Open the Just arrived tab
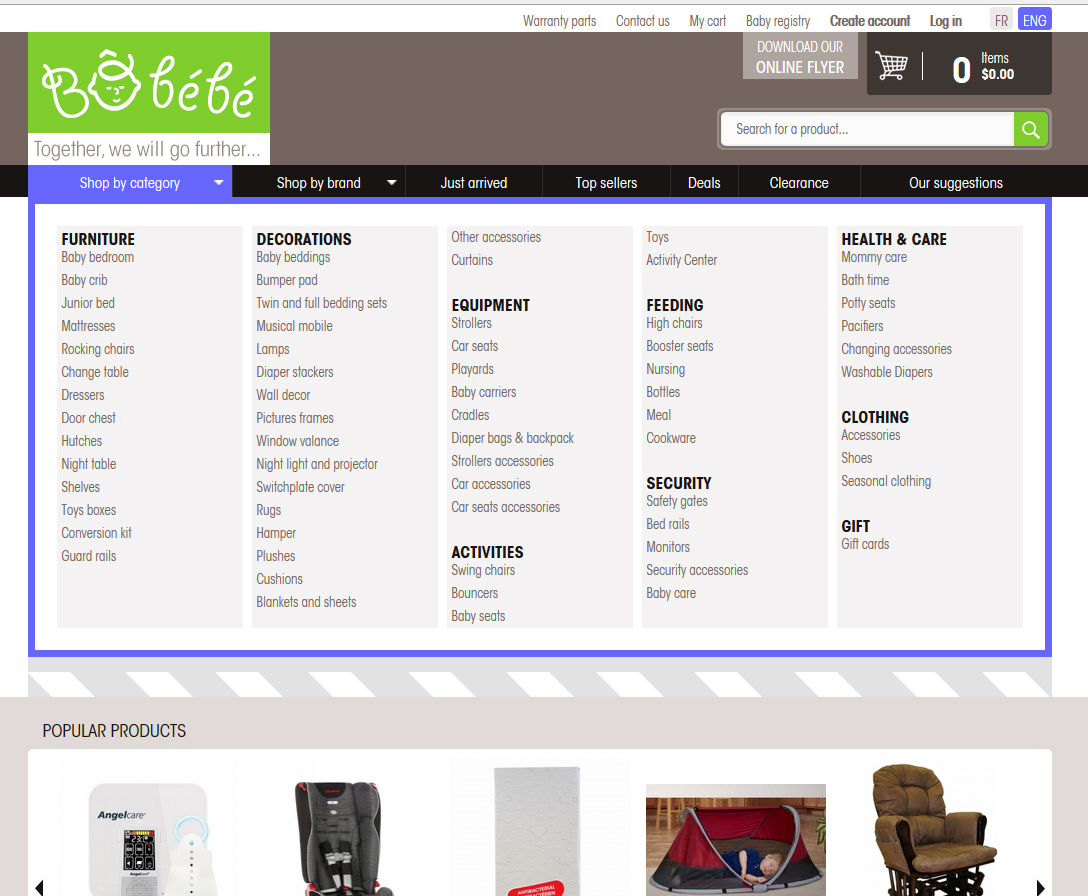The image size is (1088, 896). pos(474,183)
